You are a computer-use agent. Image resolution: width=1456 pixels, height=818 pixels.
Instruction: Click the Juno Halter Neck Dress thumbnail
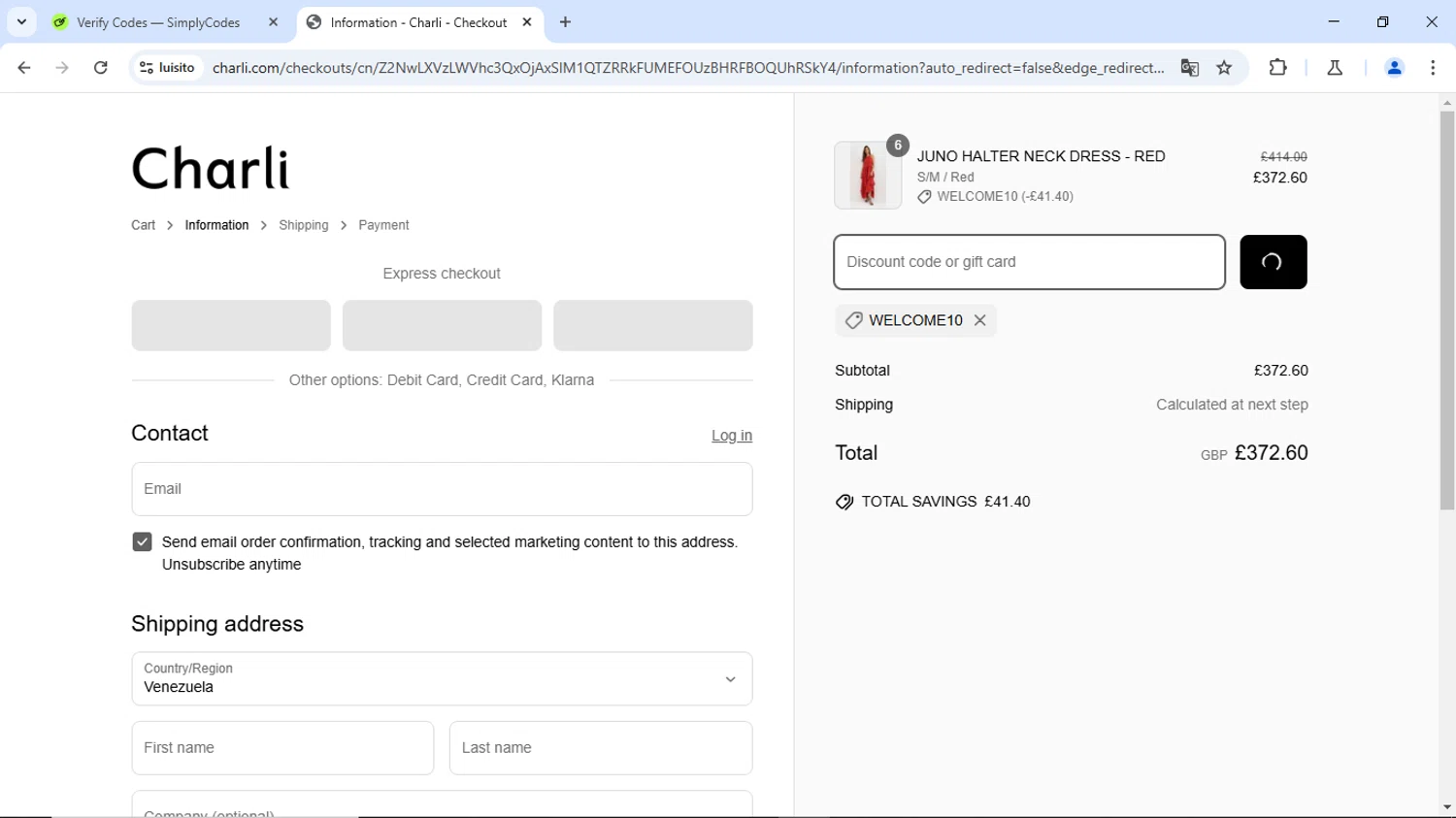coord(868,176)
